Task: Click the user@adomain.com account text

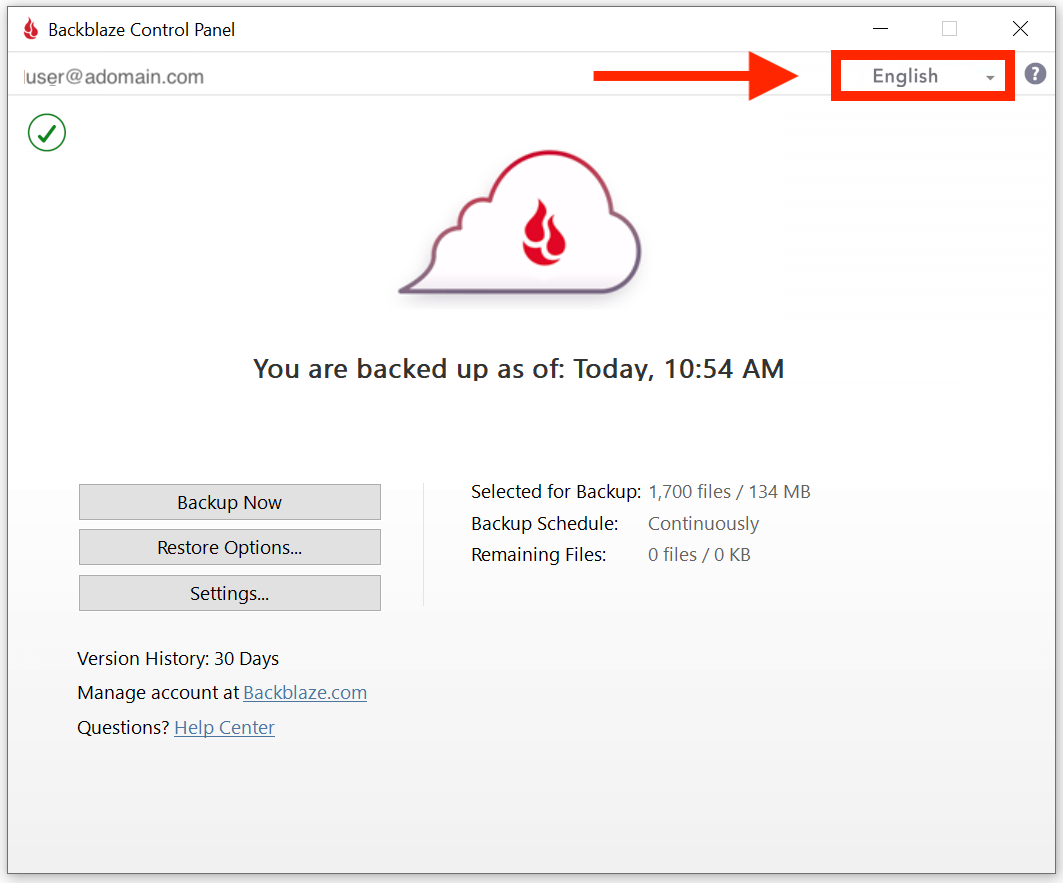Action: 114,77
